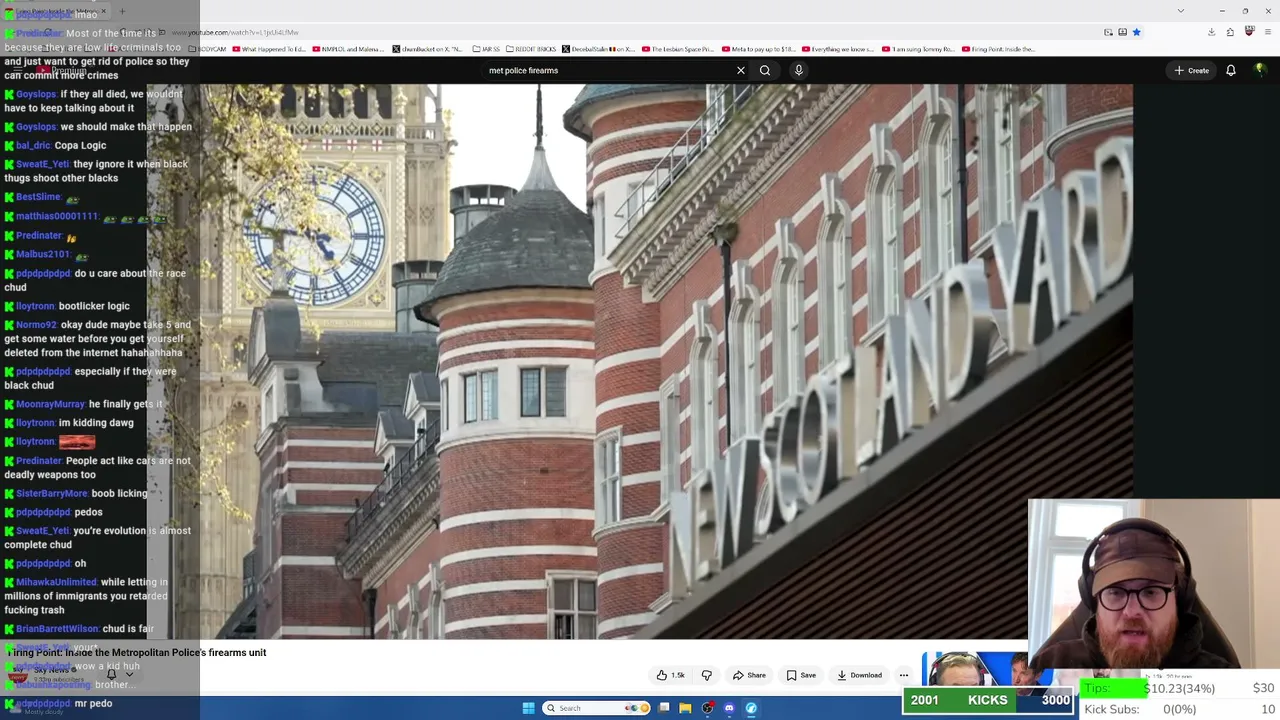Open the 'JAR SS' bookmarks folder

coord(486,49)
